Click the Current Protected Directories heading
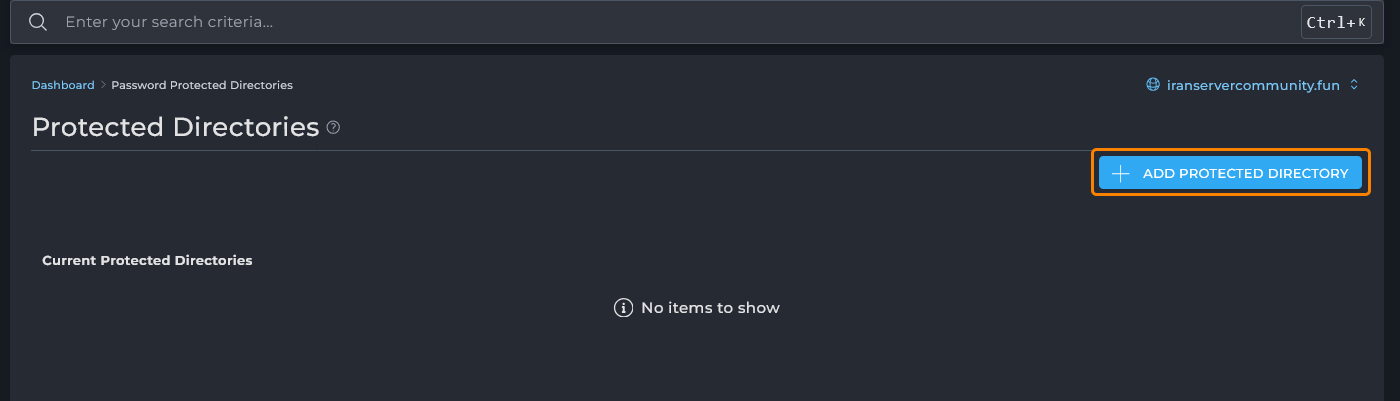Image resolution: width=1400 pixels, height=401 pixels. 147,260
